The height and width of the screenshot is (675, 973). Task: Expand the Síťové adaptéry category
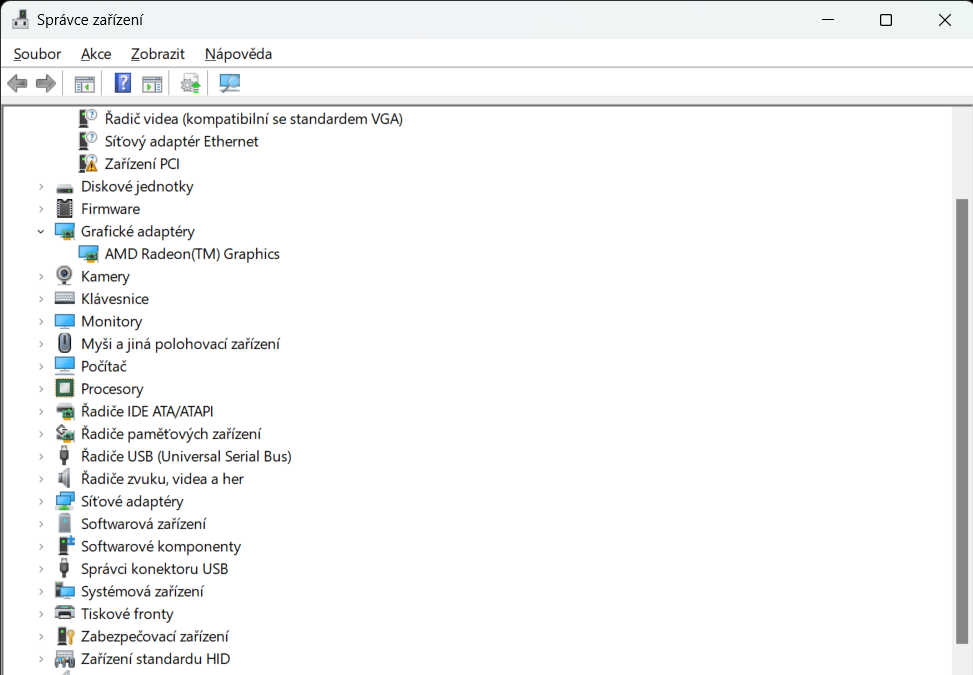41,501
